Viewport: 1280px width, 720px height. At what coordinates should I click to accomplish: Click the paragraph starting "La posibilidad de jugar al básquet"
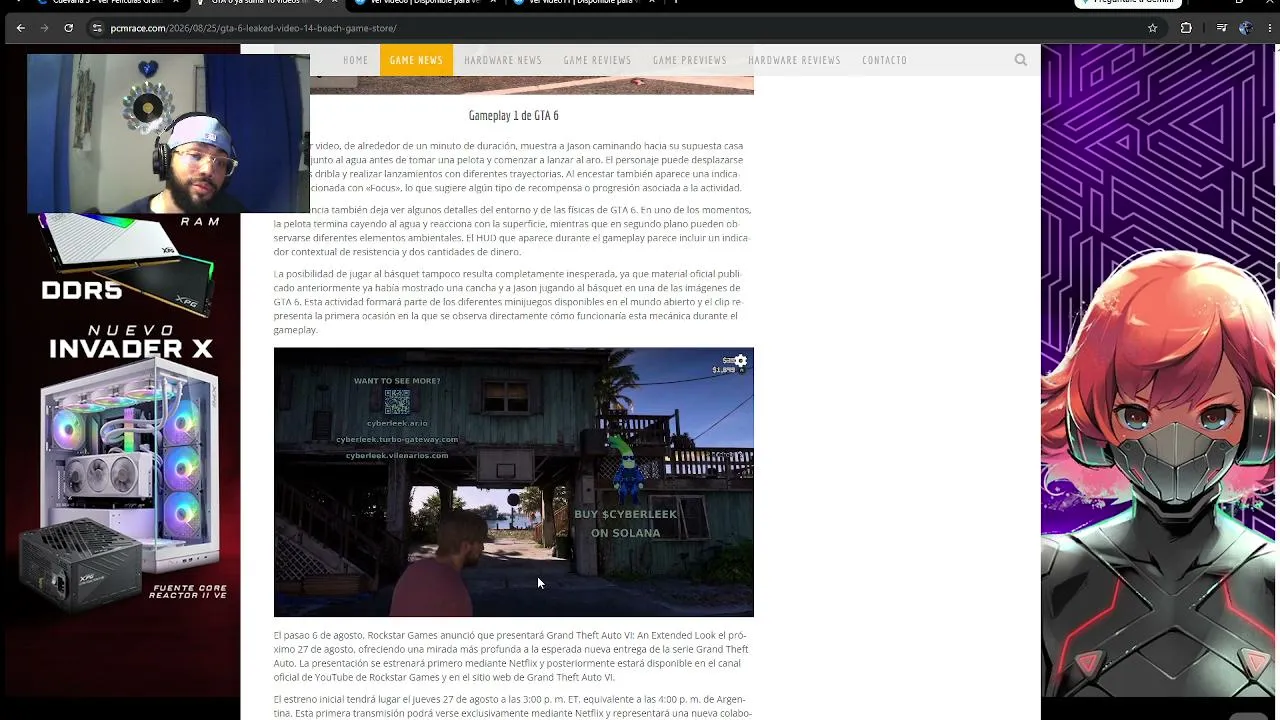click(509, 302)
